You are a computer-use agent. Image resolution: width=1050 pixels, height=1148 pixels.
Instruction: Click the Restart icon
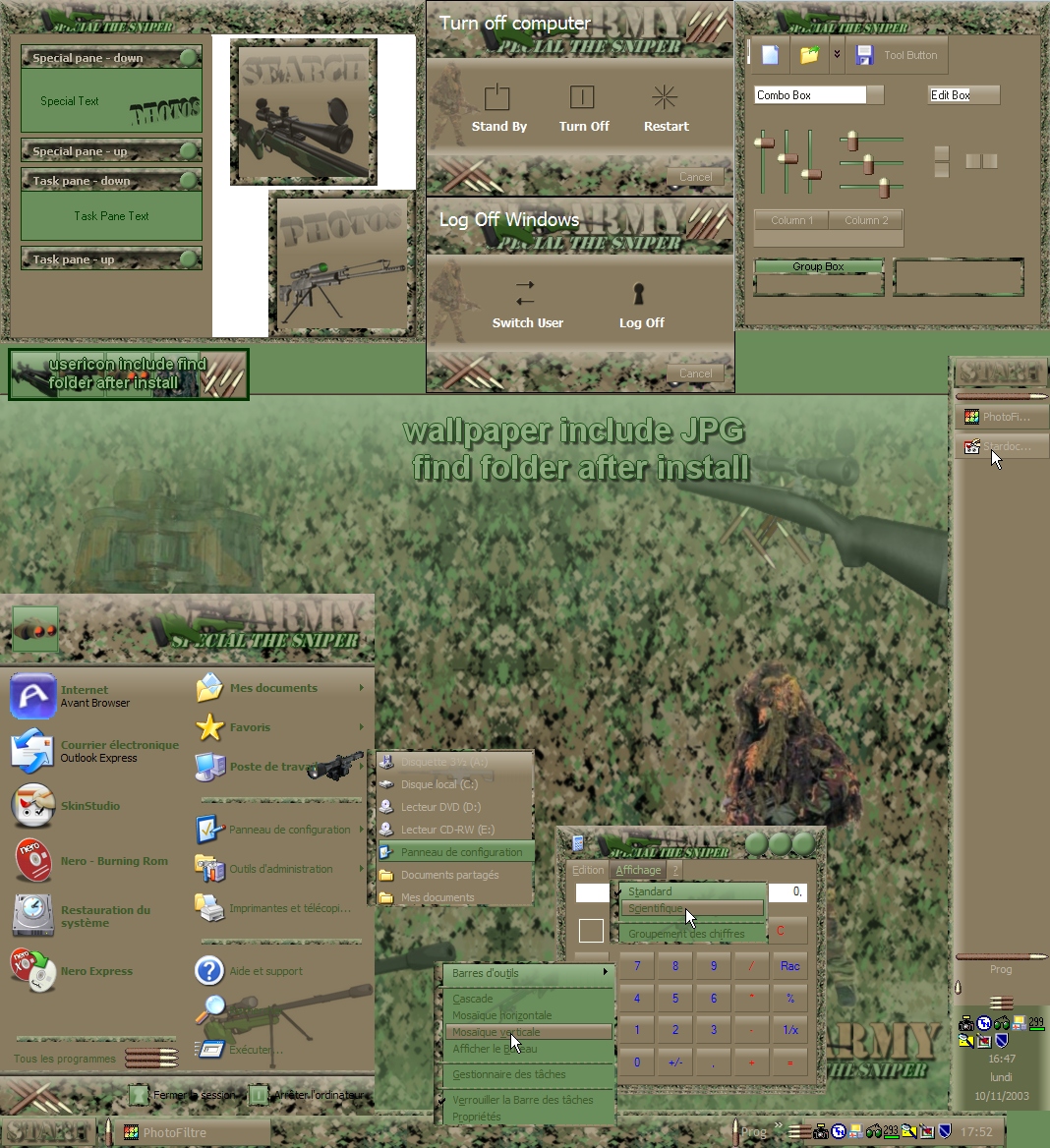(665, 96)
